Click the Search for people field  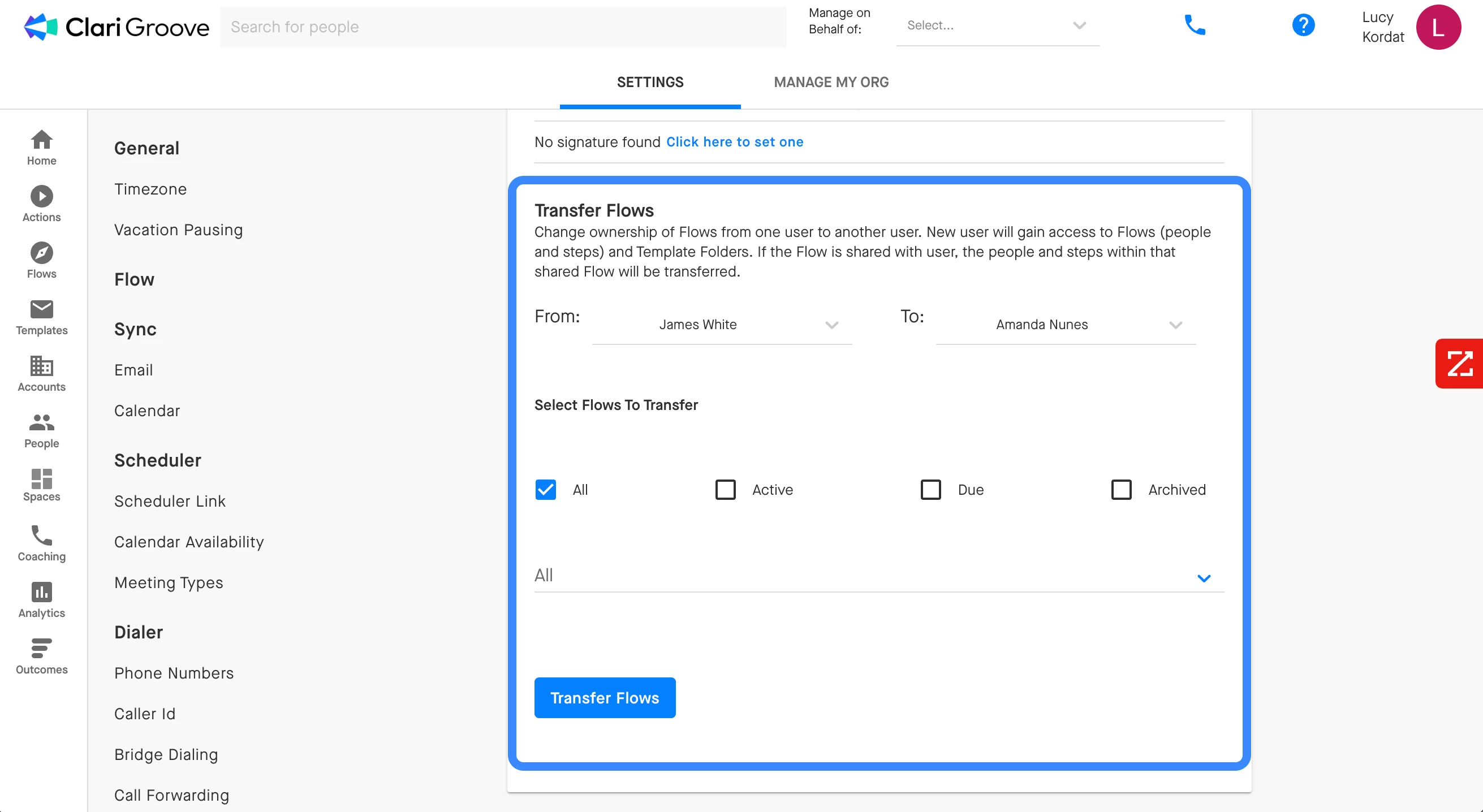(503, 27)
